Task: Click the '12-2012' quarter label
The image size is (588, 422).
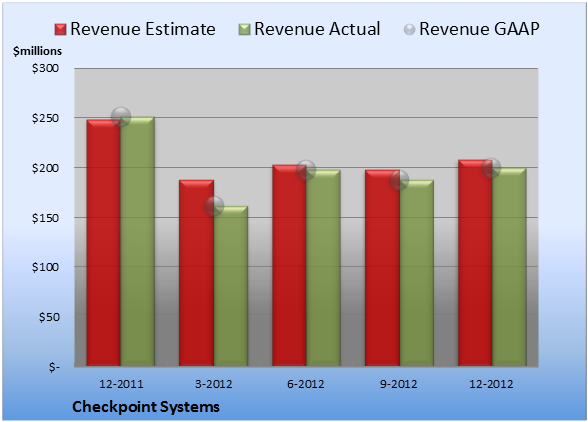Action: 491,384
